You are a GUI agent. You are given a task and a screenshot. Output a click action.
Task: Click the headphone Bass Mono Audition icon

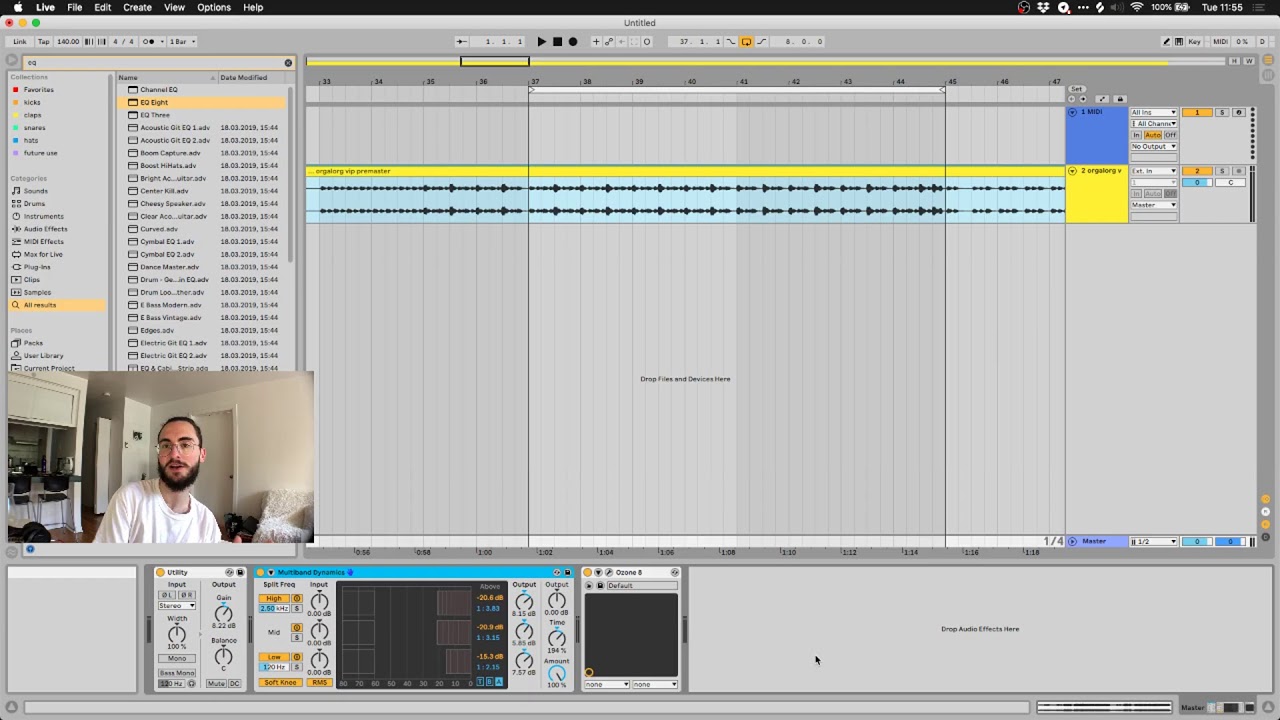[x=192, y=683]
